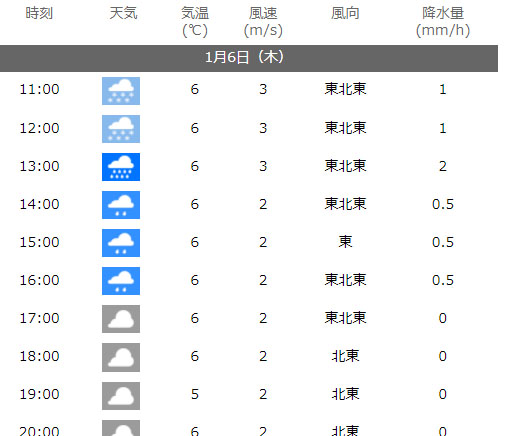The height and width of the screenshot is (436, 512).
Task: Select the cloudy icon at 18:00
Action: tap(121, 357)
